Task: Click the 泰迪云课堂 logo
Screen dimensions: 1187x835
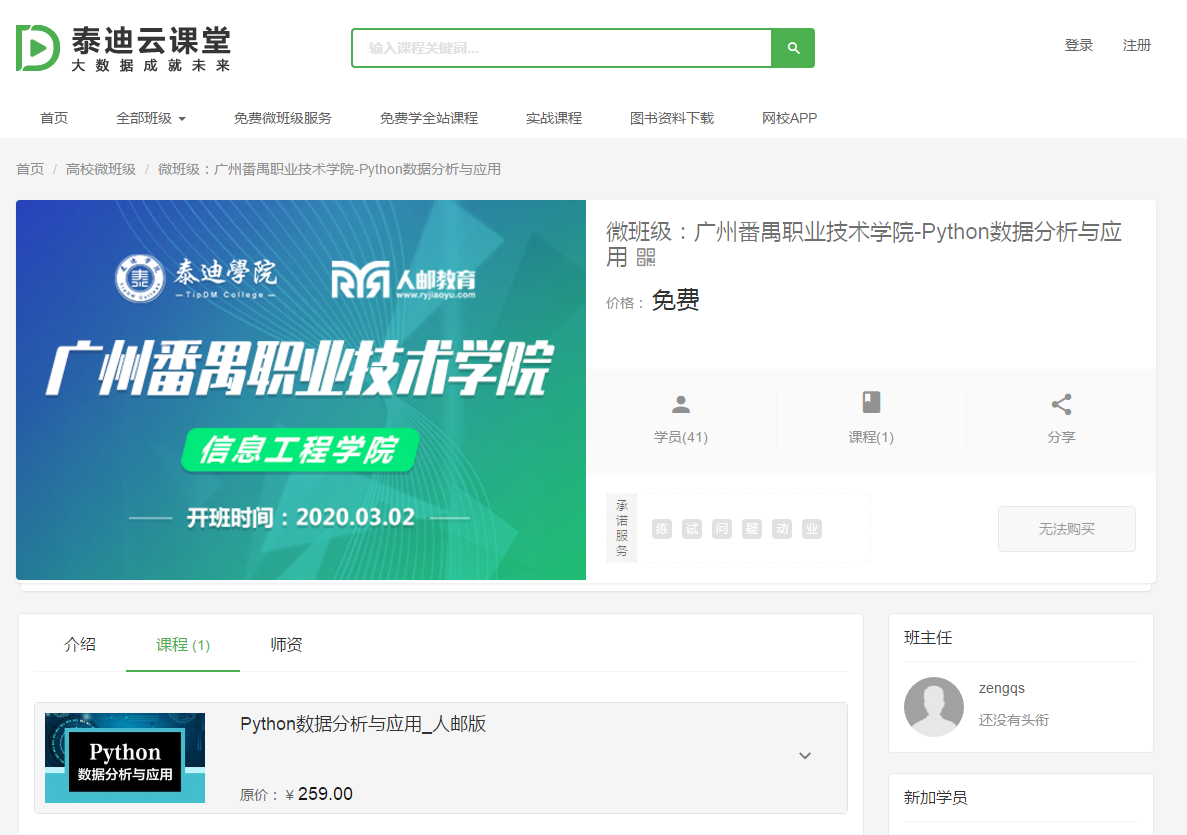Action: pyautogui.click(x=123, y=48)
